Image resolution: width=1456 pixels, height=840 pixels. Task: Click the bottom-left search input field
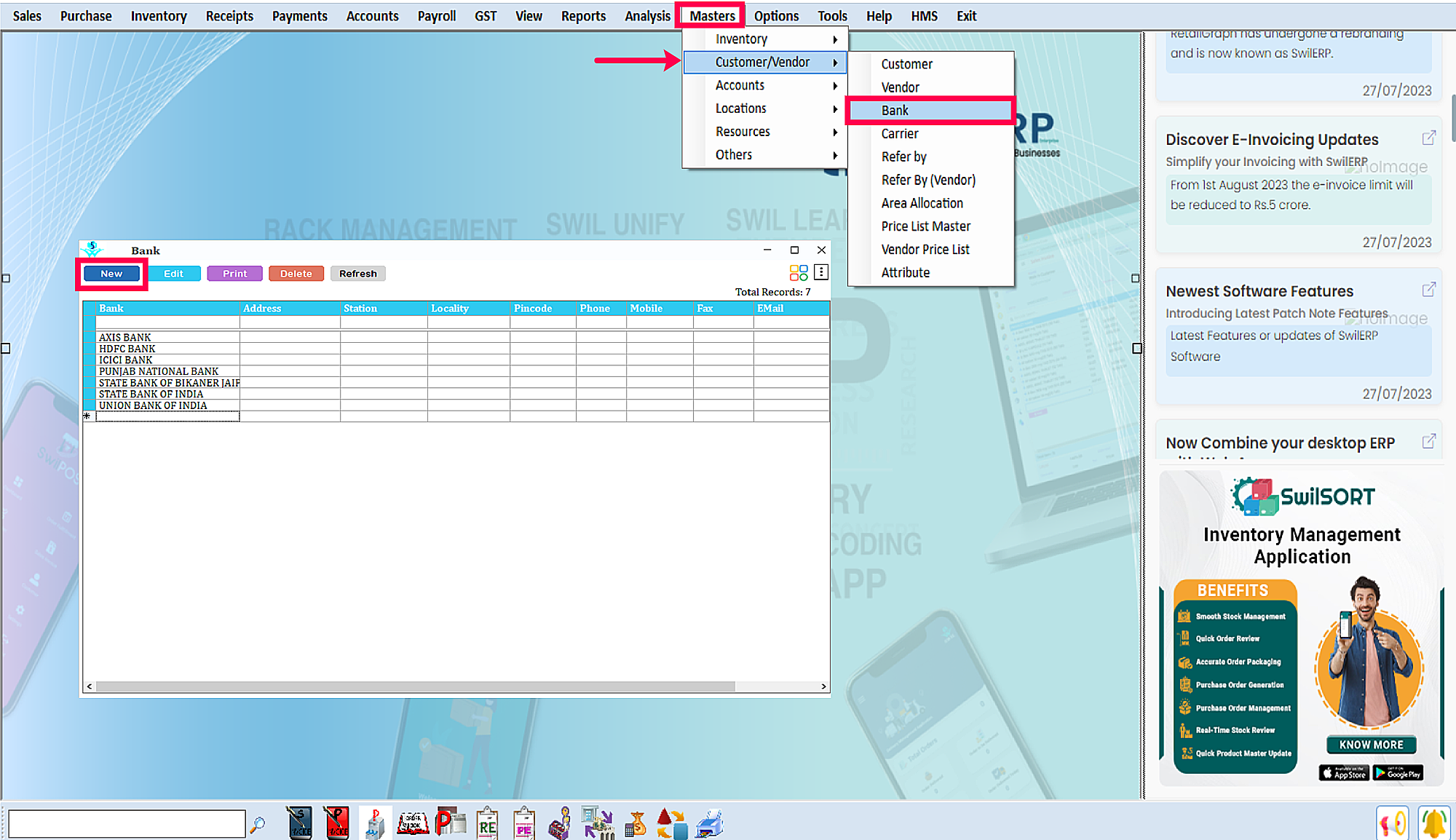(127, 824)
